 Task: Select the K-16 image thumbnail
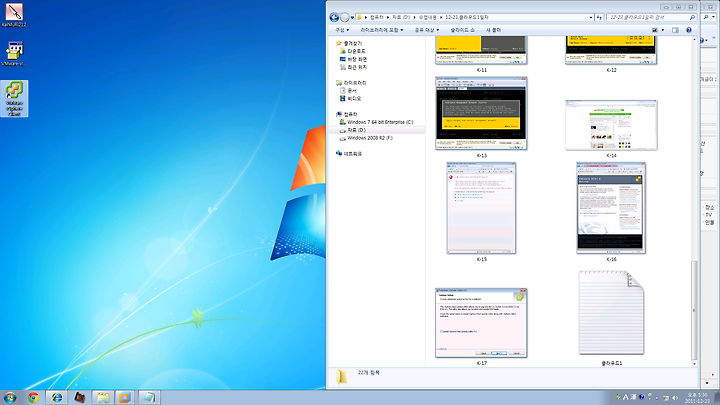pyautogui.click(x=611, y=208)
